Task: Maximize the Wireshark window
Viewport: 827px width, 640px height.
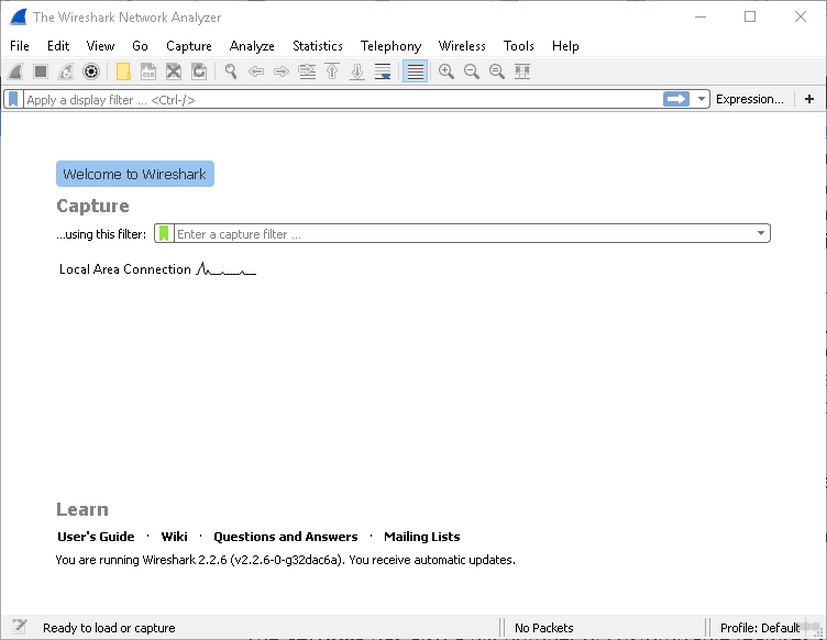Action: [x=749, y=16]
